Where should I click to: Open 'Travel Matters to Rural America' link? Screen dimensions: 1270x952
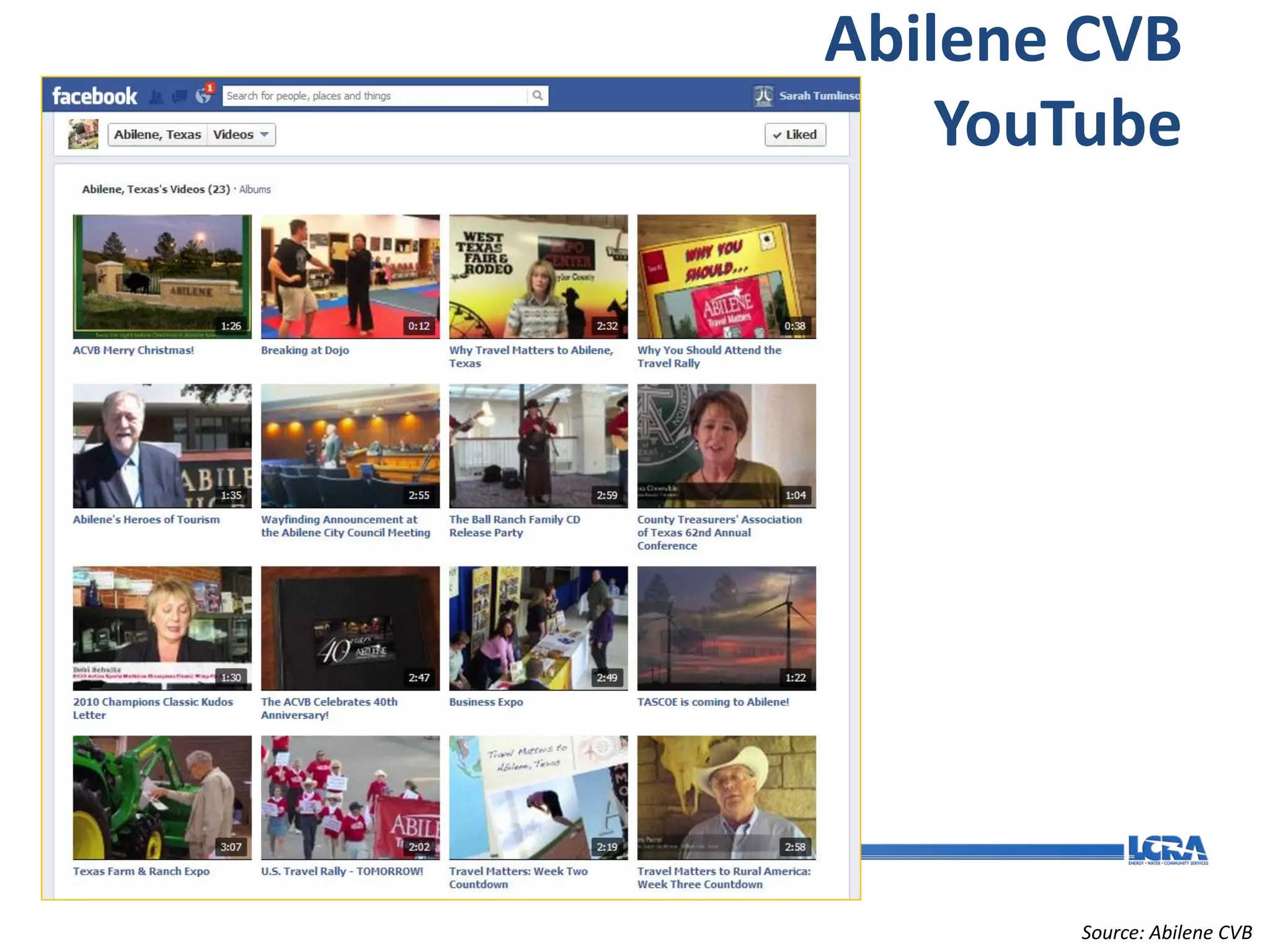(724, 878)
